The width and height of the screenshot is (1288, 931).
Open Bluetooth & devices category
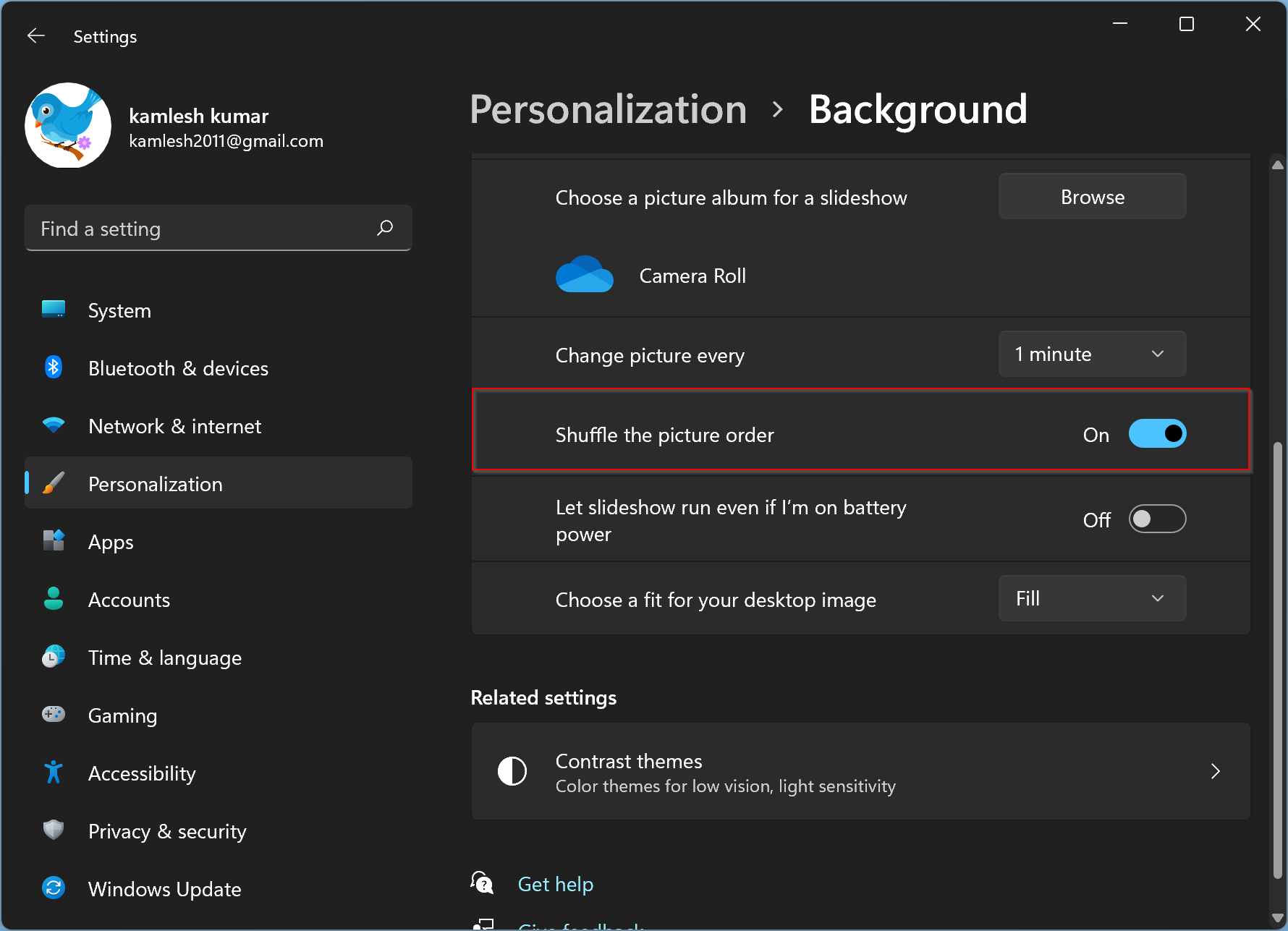coord(219,367)
